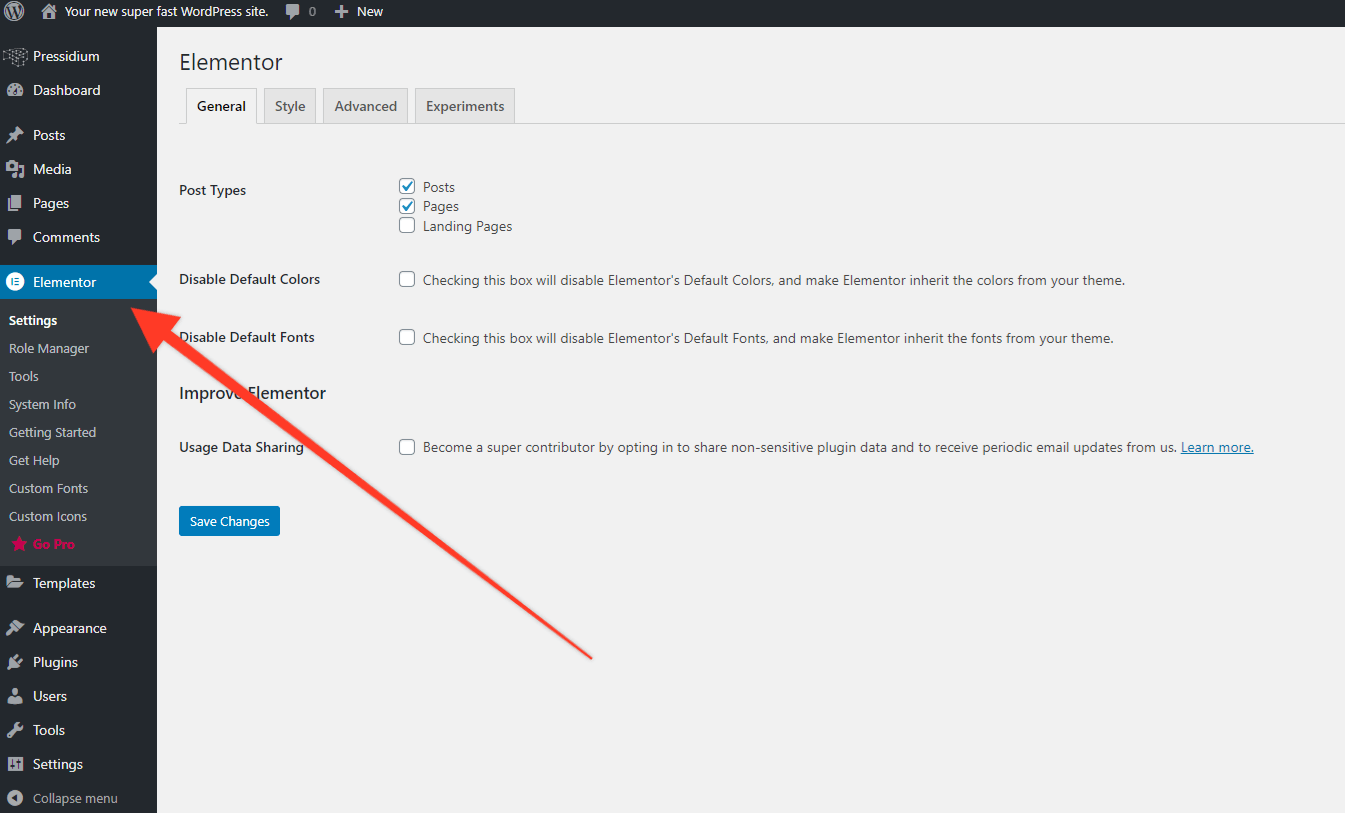The height and width of the screenshot is (813, 1345).
Task: Click the Plugins plug icon
Action: 15,662
